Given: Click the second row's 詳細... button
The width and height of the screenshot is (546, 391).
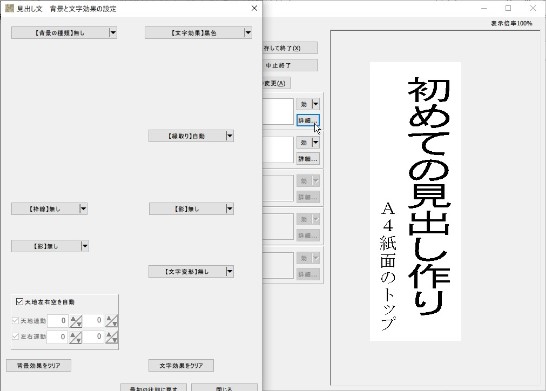Looking at the screenshot, I should 308,159.
